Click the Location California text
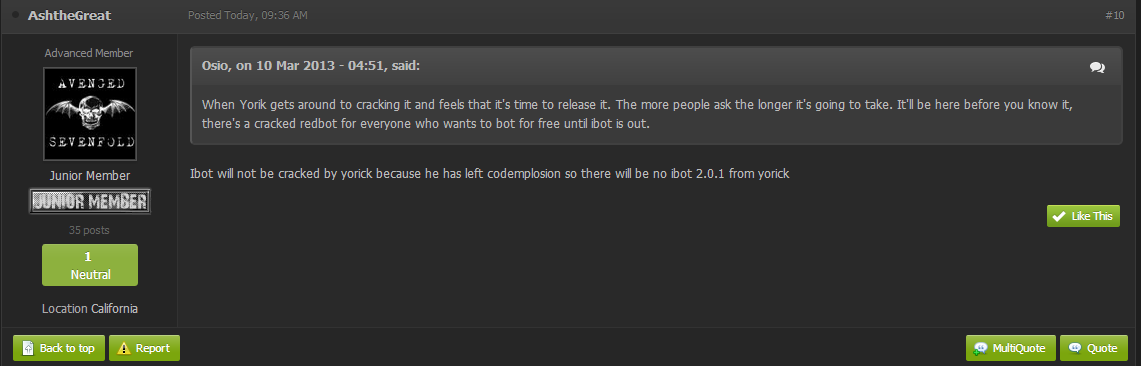This screenshot has width=1141, height=366. (x=90, y=309)
